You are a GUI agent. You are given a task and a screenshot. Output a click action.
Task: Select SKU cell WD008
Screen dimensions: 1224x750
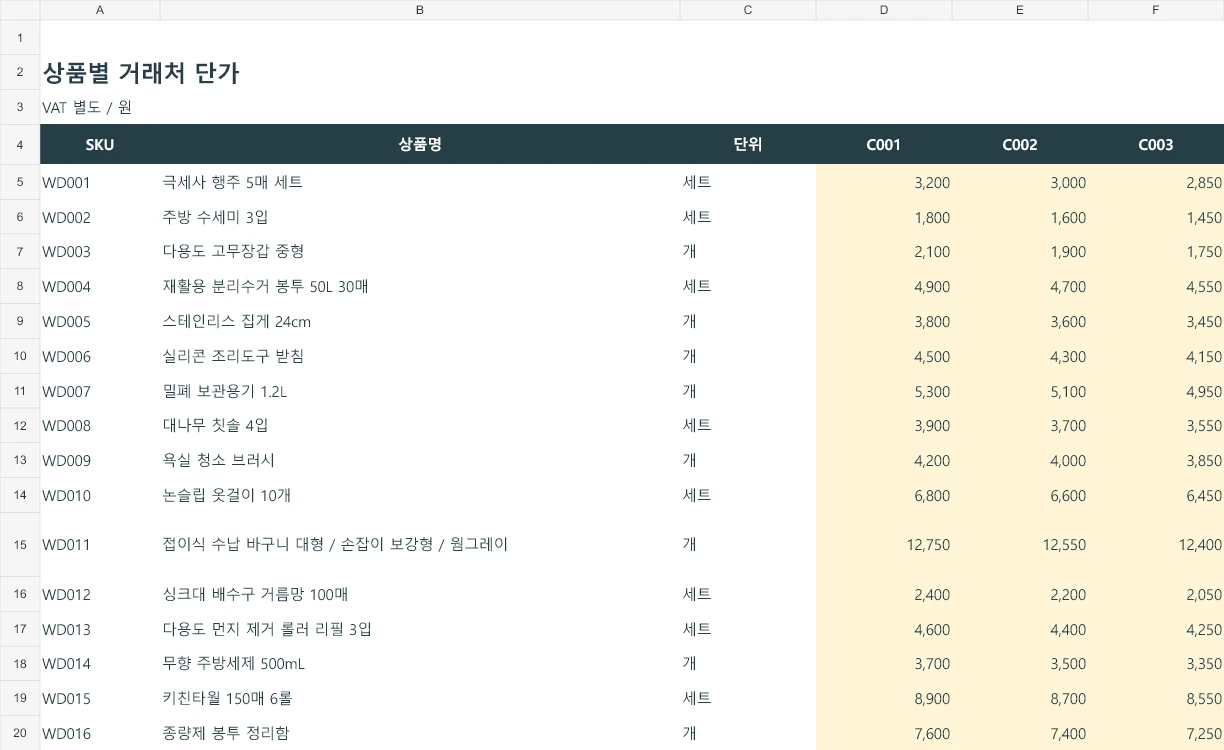(100, 426)
